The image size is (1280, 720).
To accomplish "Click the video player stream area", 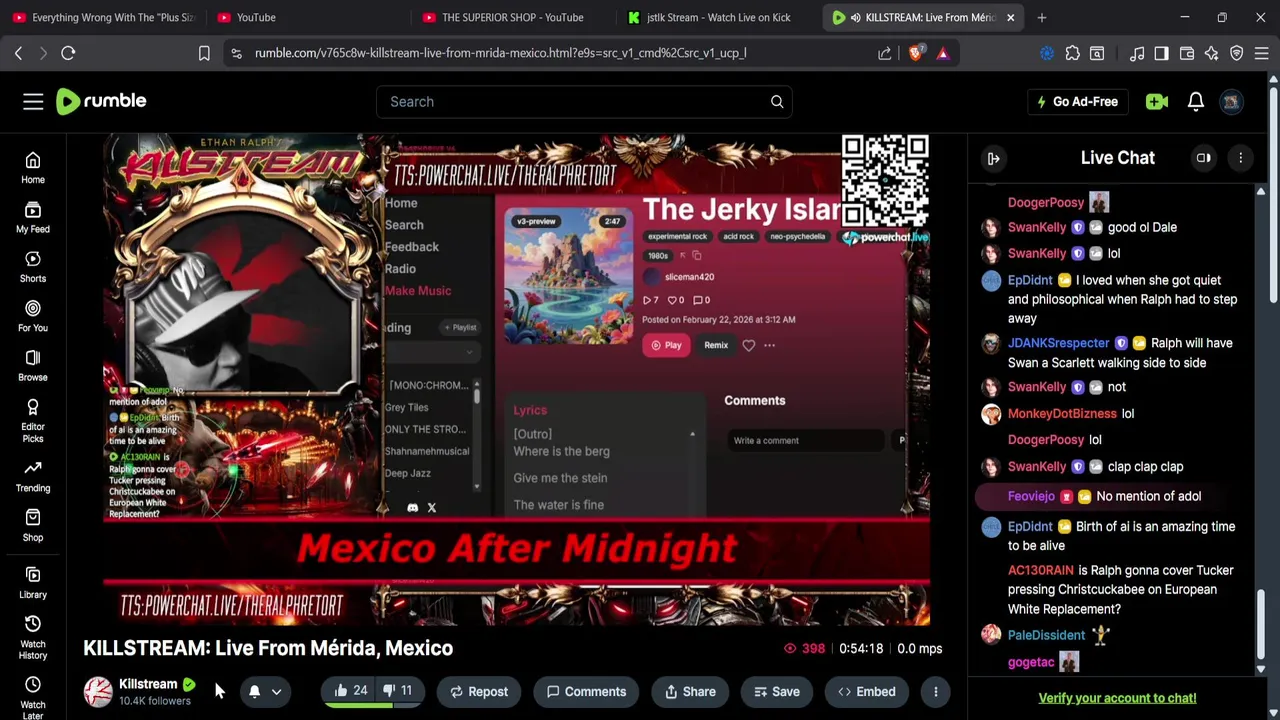I will point(516,380).
